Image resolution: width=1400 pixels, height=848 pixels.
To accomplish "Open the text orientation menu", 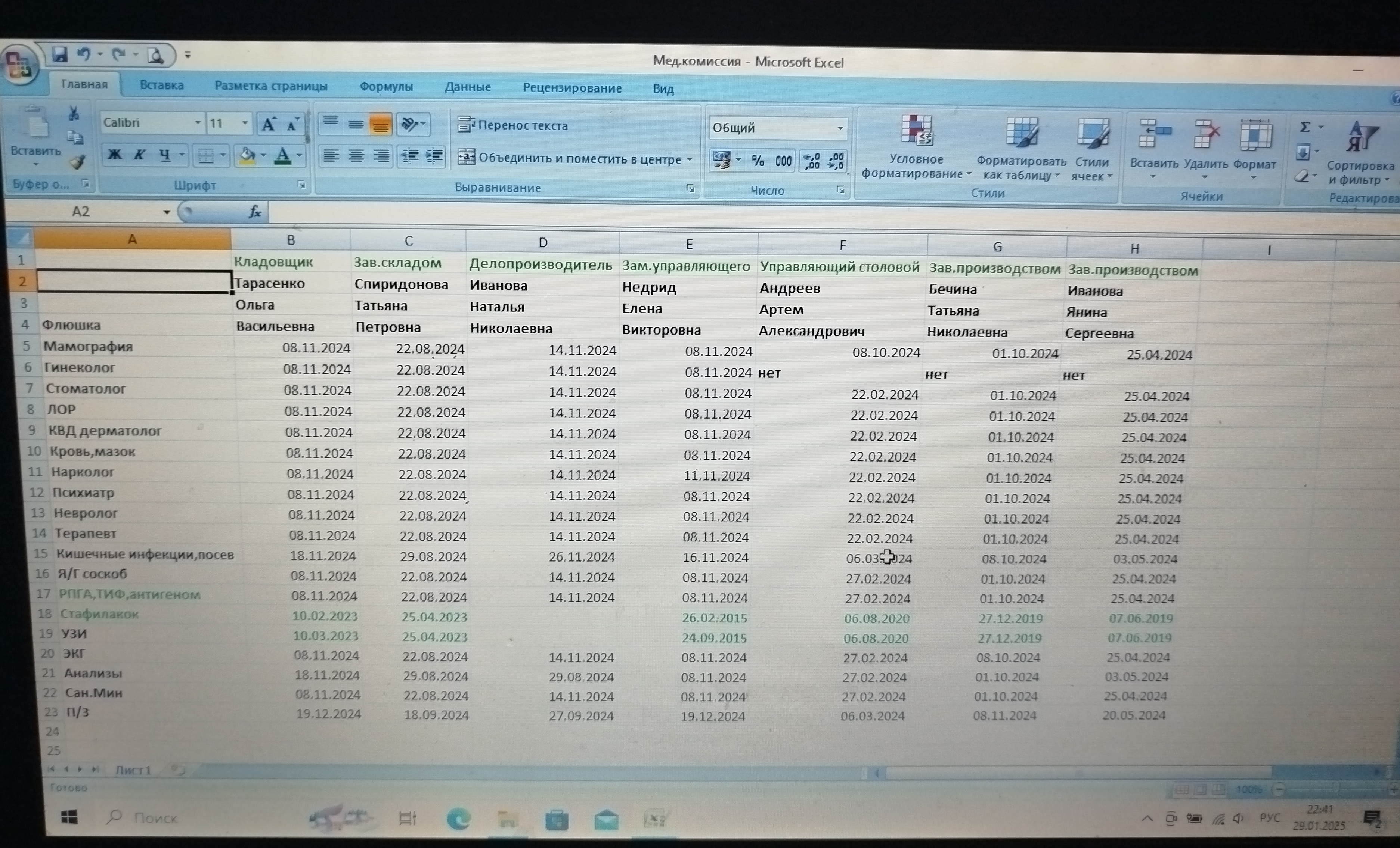I will coord(413,124).
